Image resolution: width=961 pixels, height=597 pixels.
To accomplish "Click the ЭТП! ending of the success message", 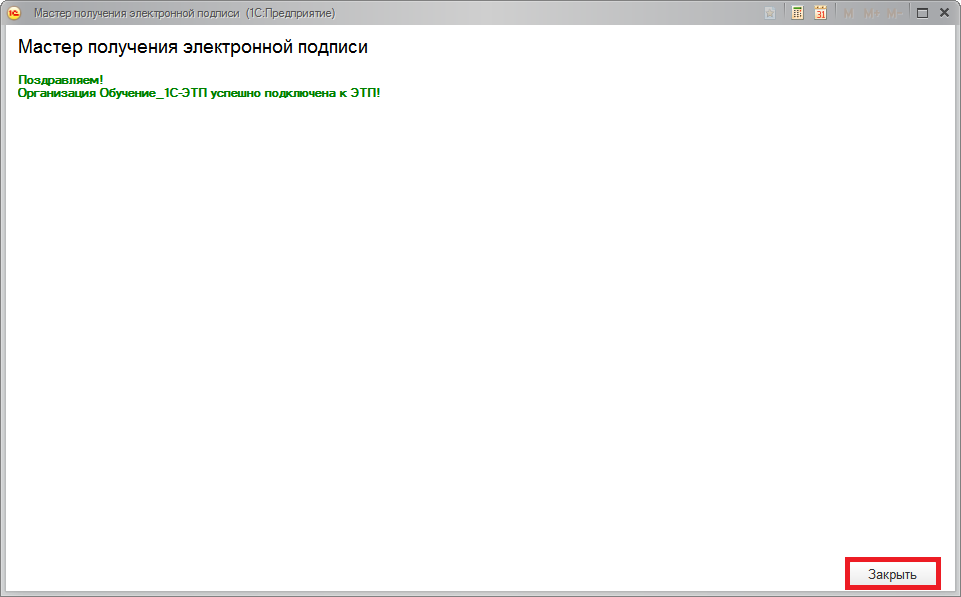I will [366, 92].
